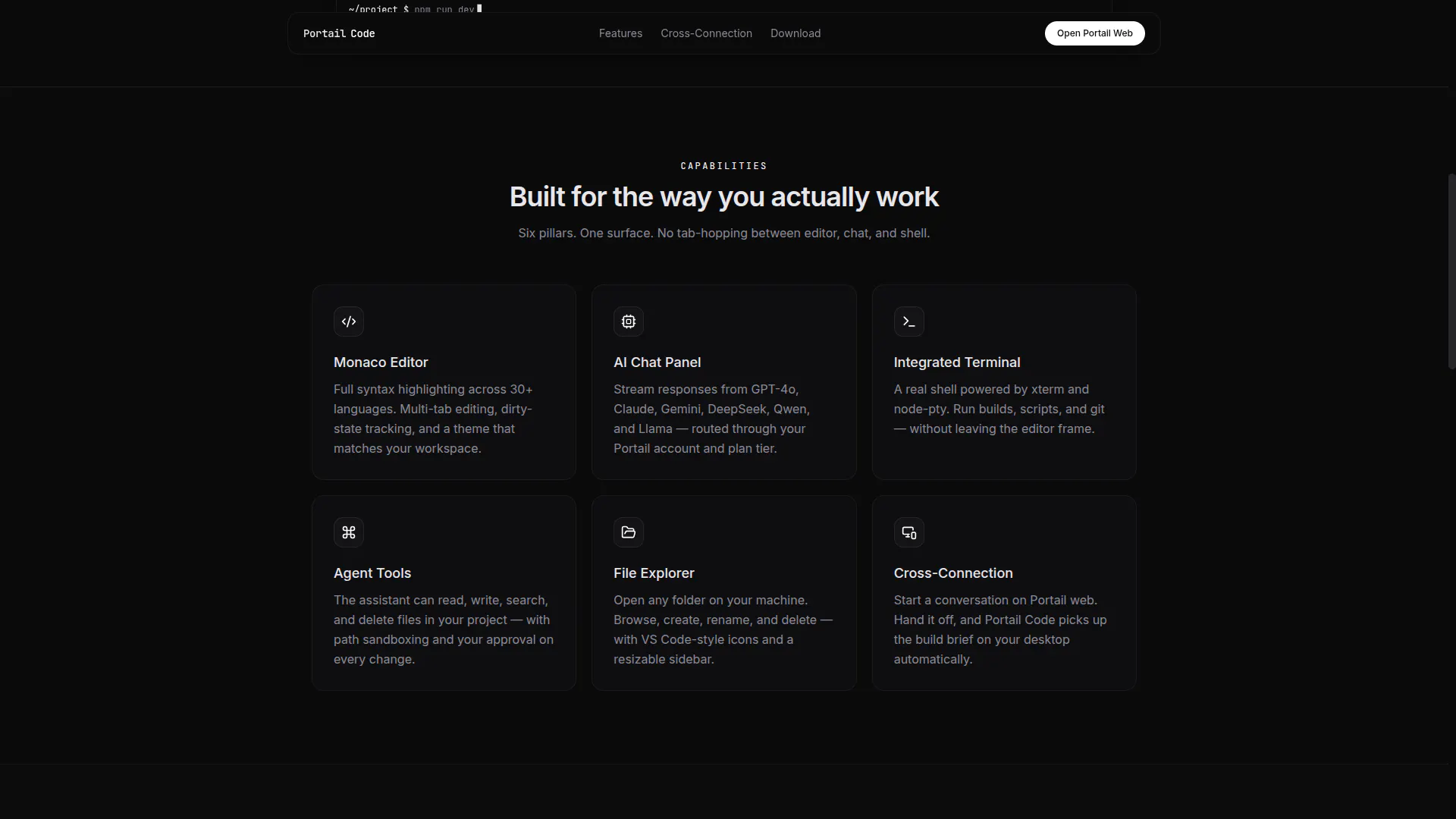Go to Cross-Connection in the navbar
The width and height of the screenshot is (1456, 819).
(706, 33)
